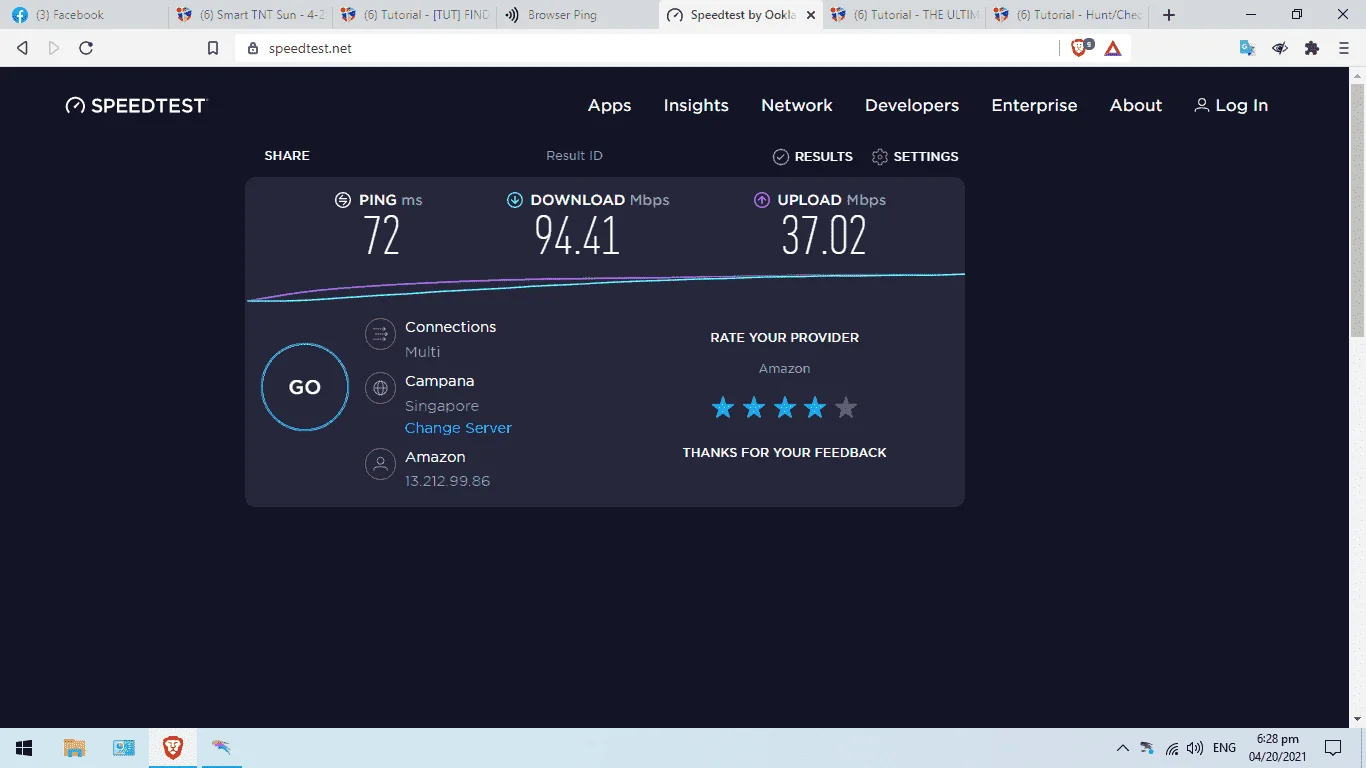The image size is (1366, 768).
Task: Open the volume control tray icon
Action: 1195,748
